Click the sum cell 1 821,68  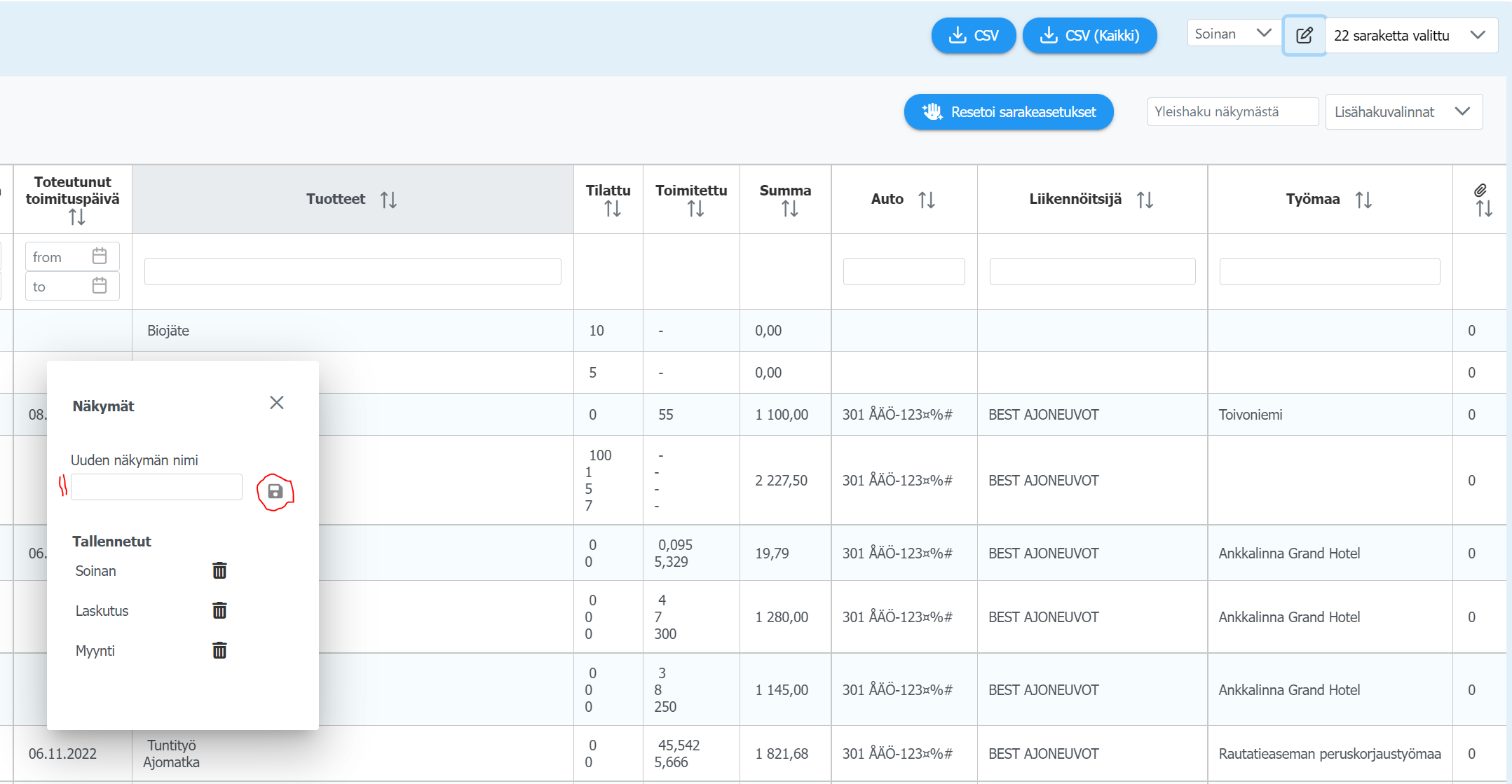click(x=785, y=754)
